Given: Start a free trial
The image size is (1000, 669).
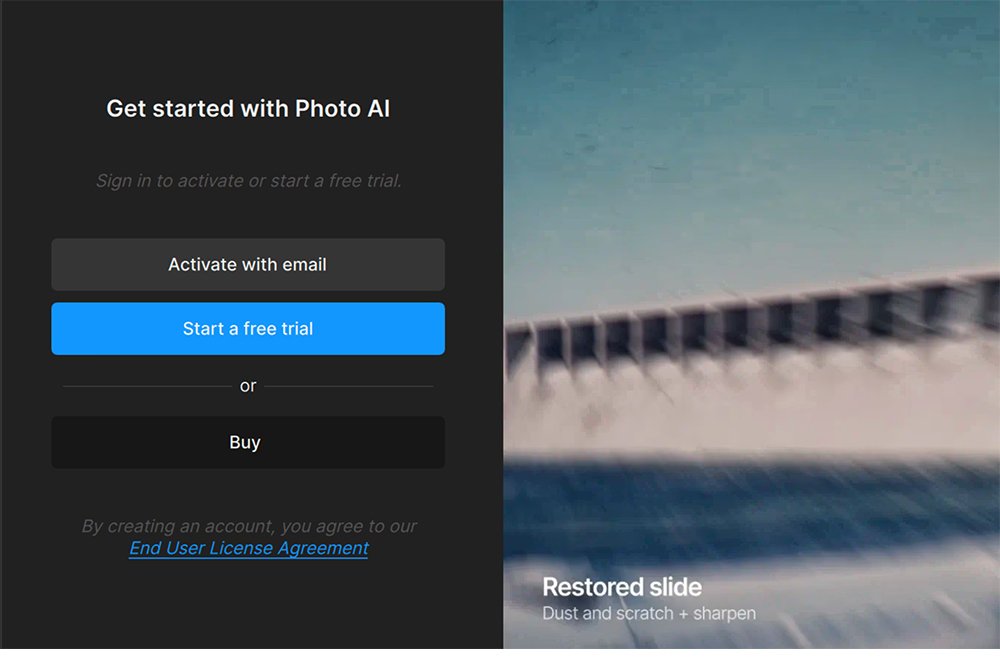Looking at the screenshot, I should 248,328.
